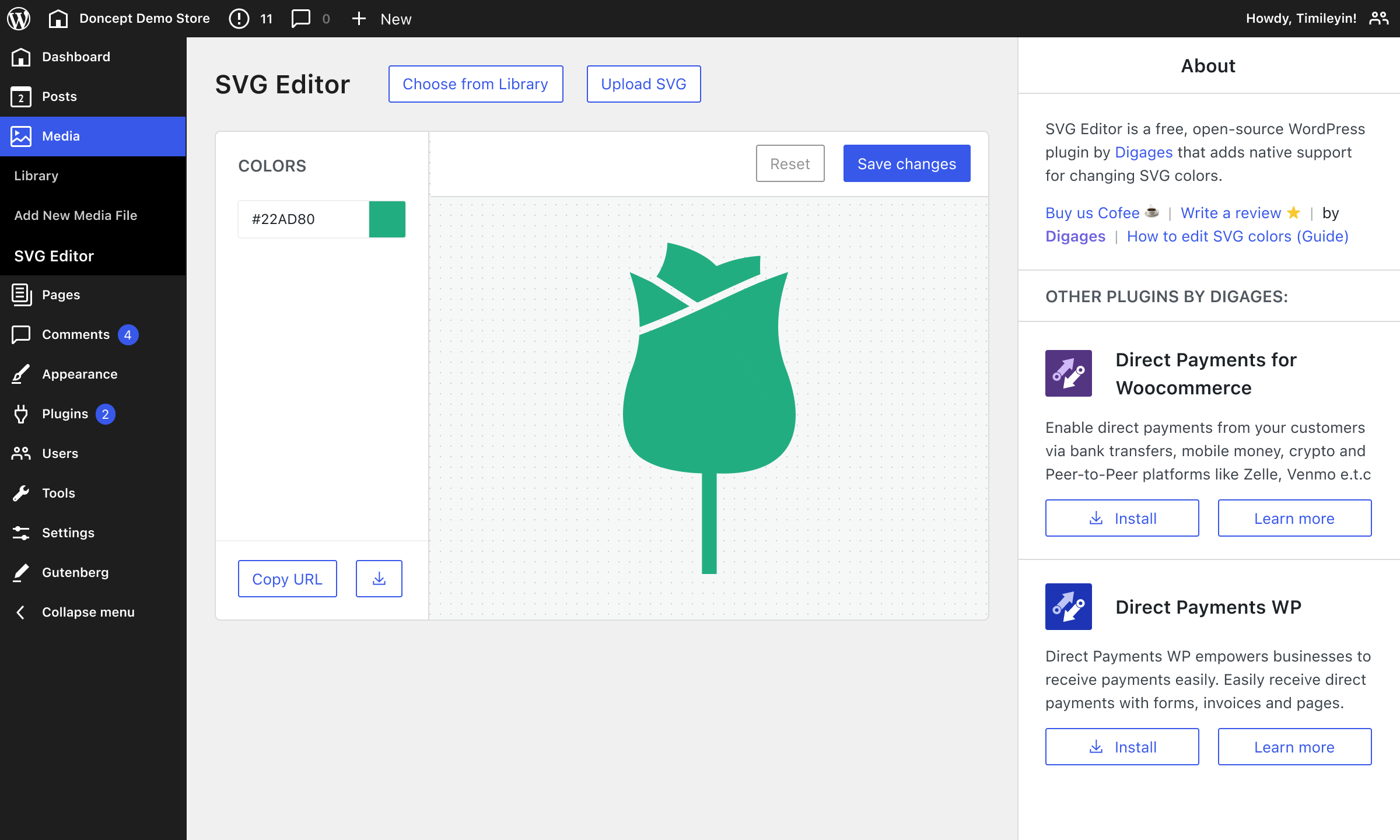Open Dashboard menu item
Viewport: 1400px width, 840px height.
pyautogui.click(x=93, y=57)
